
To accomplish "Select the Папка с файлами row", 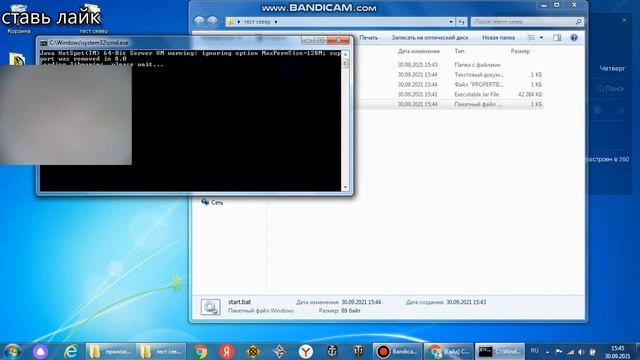I will point(449,65).
